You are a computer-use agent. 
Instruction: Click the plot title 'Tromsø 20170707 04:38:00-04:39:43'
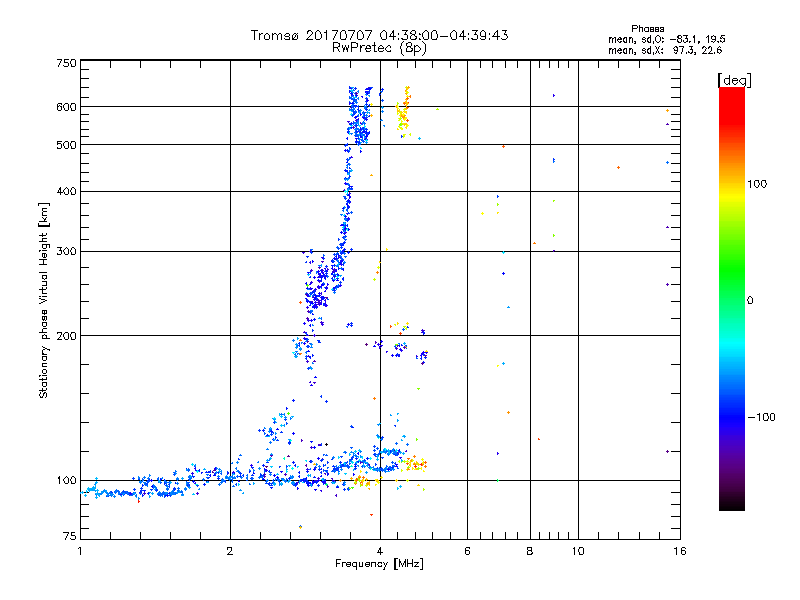tap(379, 35)
